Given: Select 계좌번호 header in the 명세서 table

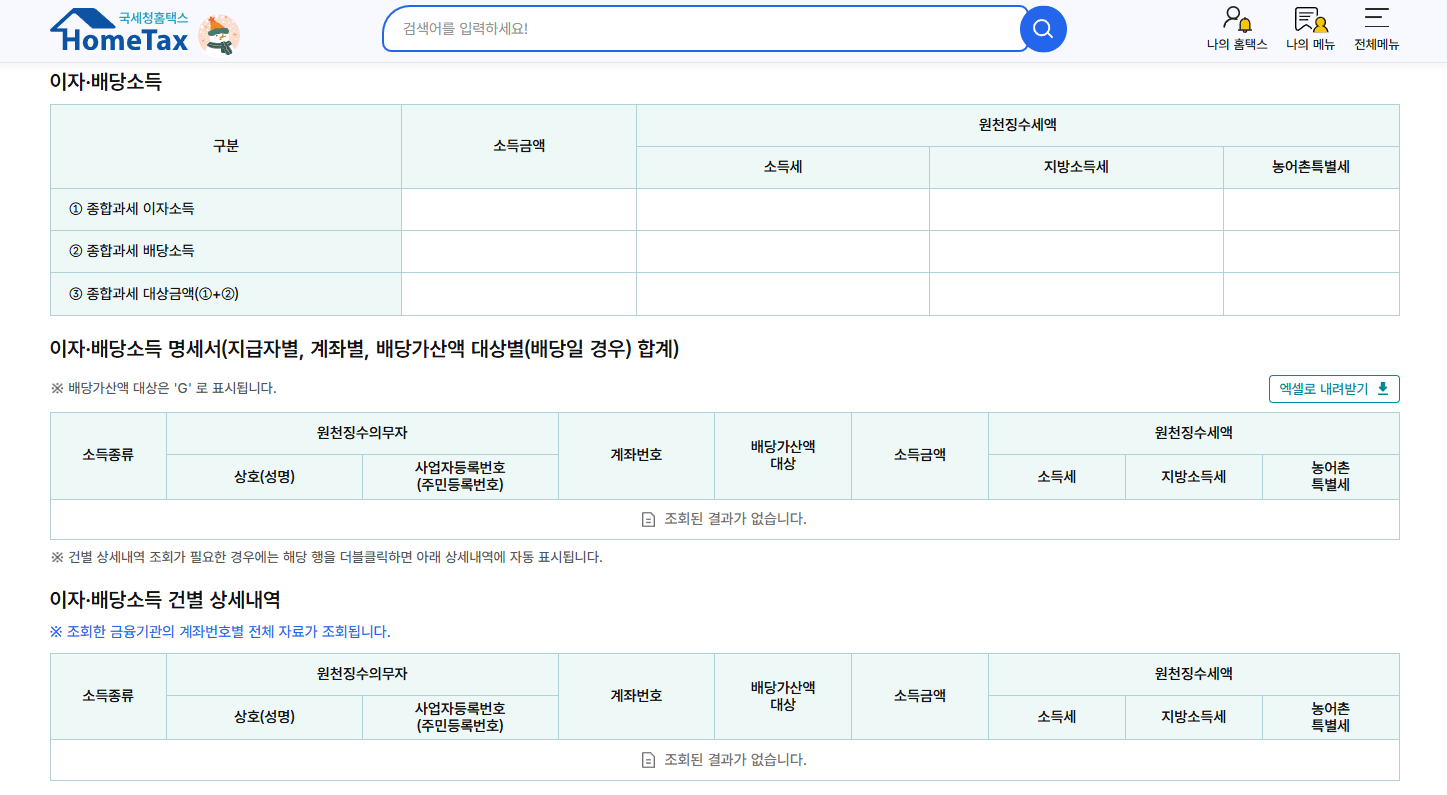Looking at the screenshot, I should click(636, 455).
